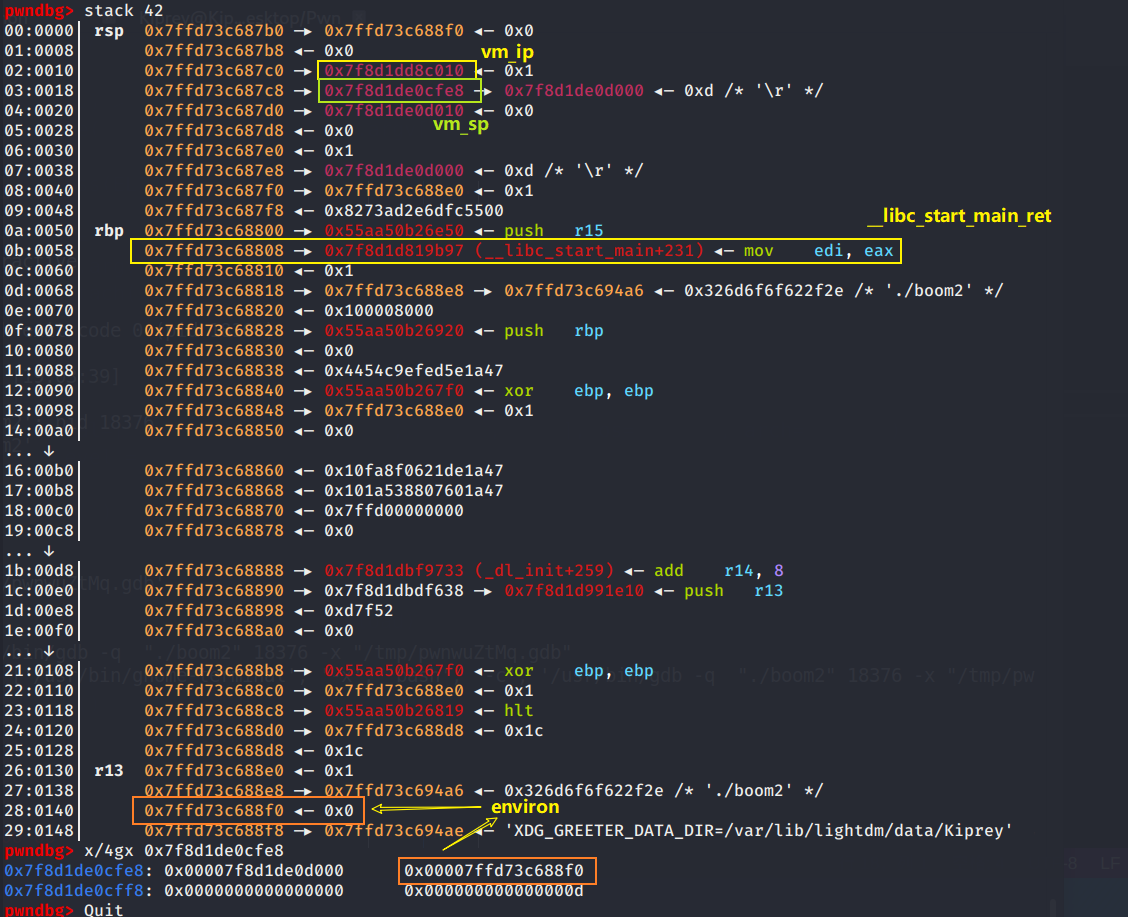
Task: Click the r13 register label
Action: pyautogui.click(x=108, y=770)
